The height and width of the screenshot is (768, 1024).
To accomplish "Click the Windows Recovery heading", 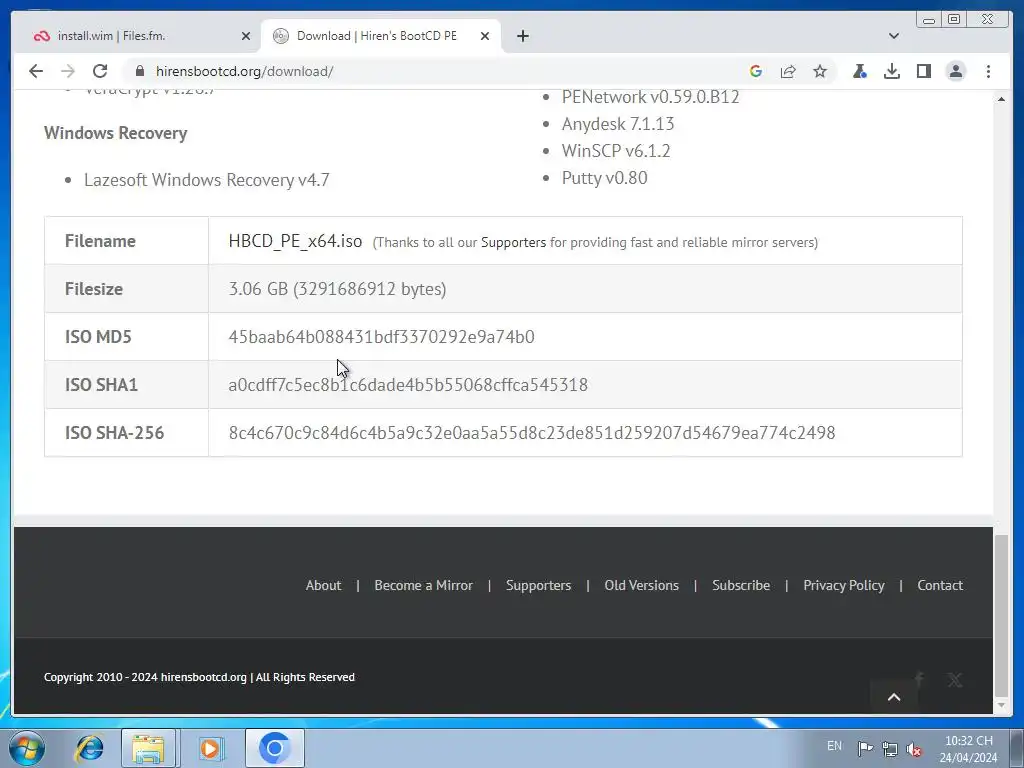I will [x=116, y=133].
